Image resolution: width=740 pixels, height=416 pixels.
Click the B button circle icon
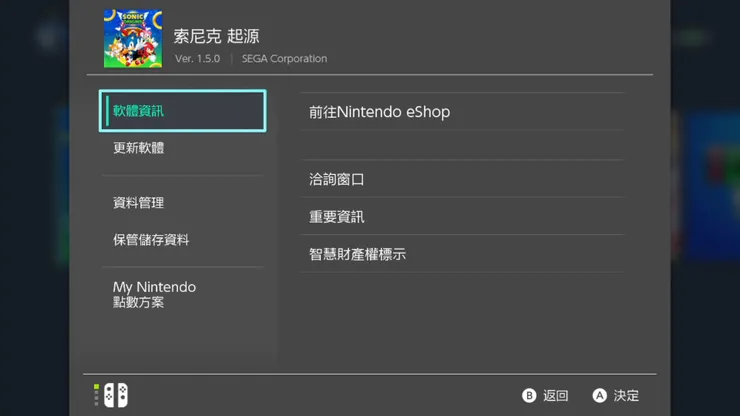coord(529,395)
